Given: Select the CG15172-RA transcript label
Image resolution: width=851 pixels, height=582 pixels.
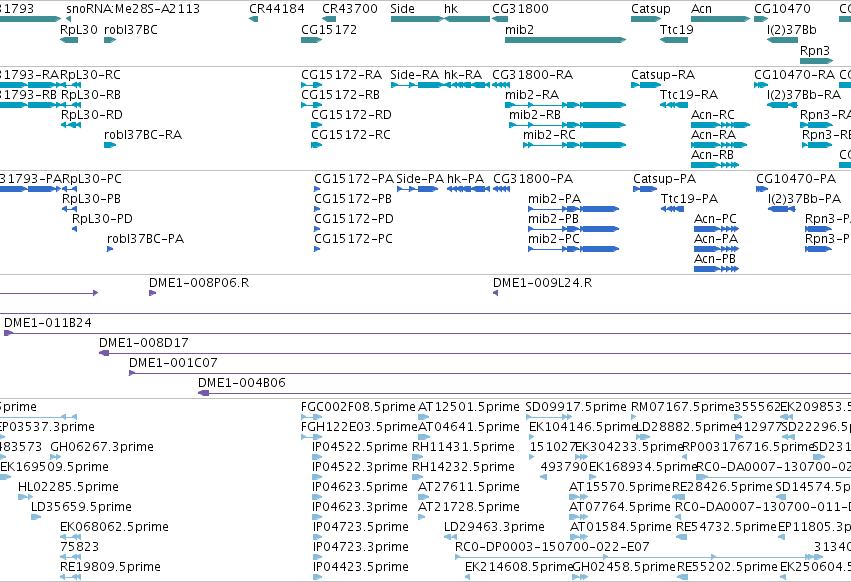Looking at the screenshot, I should [x=341, y=75].
